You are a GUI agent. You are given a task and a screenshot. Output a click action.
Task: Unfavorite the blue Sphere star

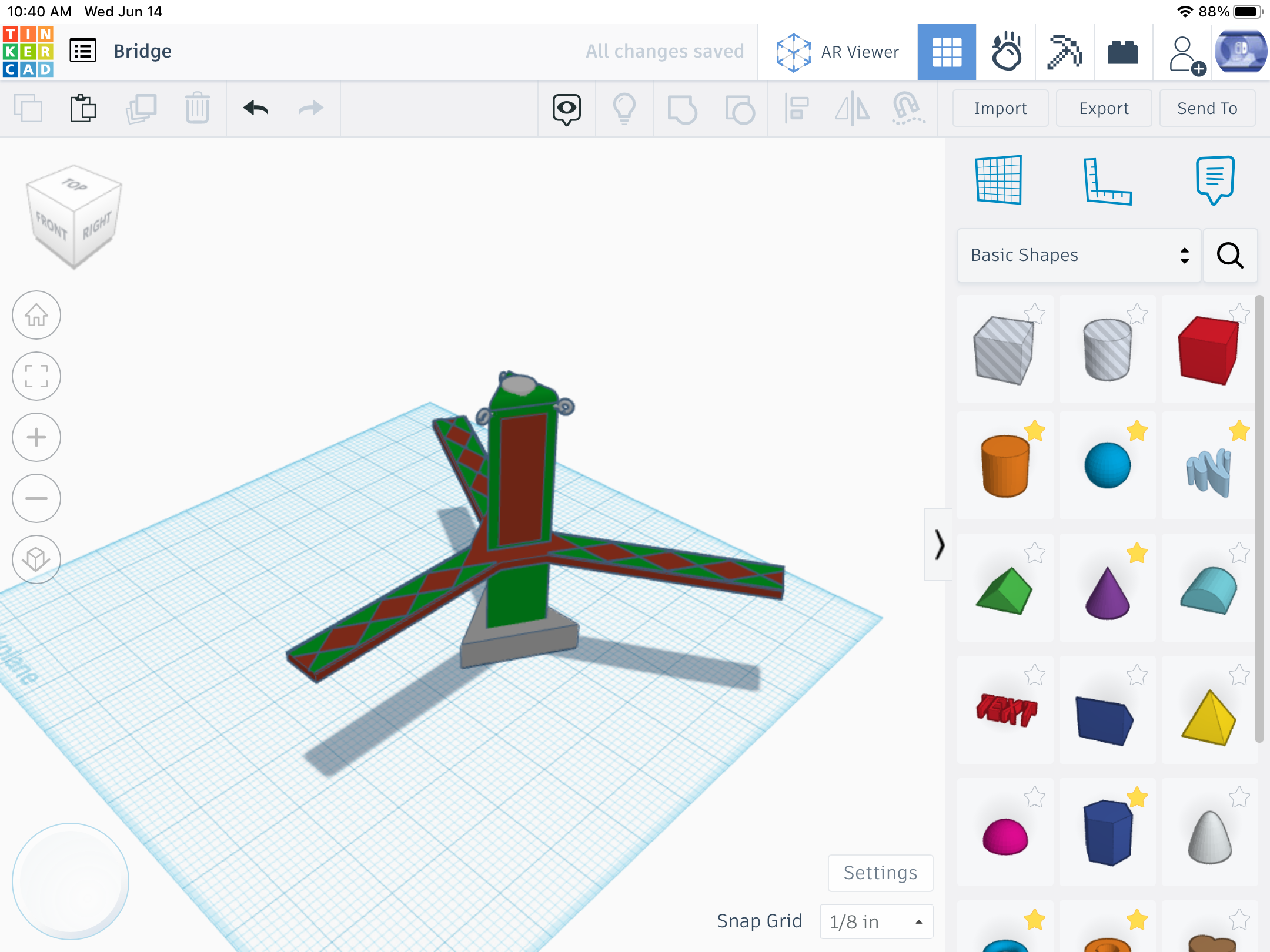click(x=1137, y=431)
